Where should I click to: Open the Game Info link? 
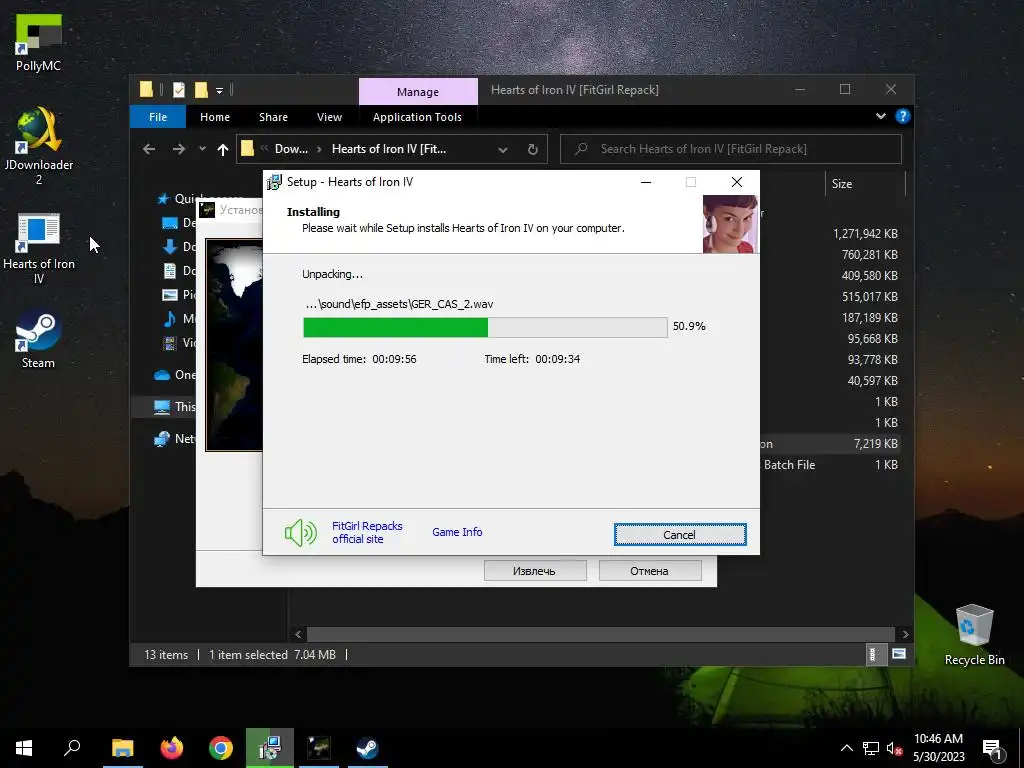[457, 532]
